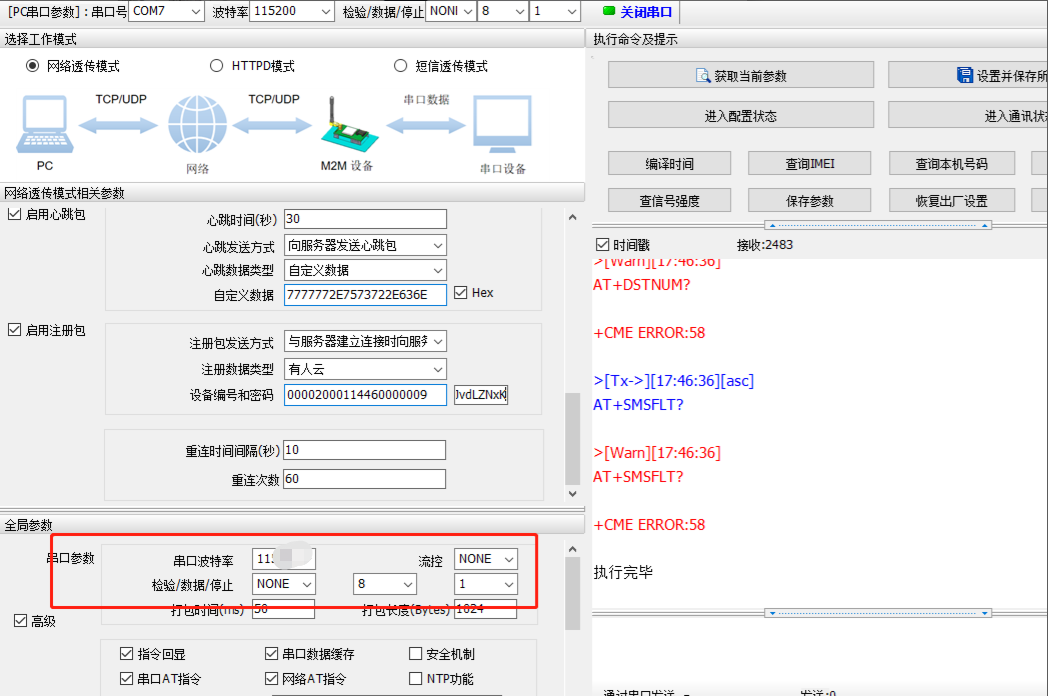This screenshot has height=696, width=1048.
Task: Click get current parameters (获取当前参数) button
Action: (x=741, y=75)
